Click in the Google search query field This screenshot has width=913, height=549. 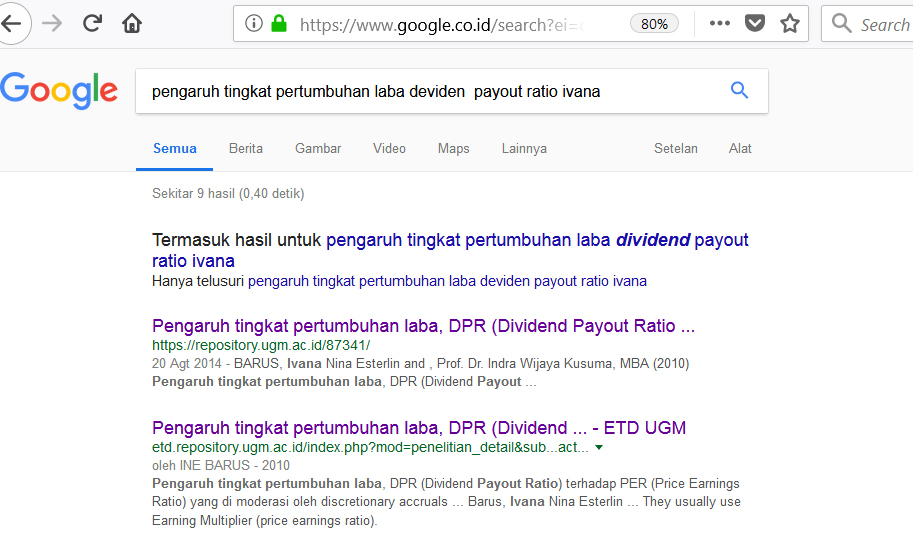[x=430, y=91]
